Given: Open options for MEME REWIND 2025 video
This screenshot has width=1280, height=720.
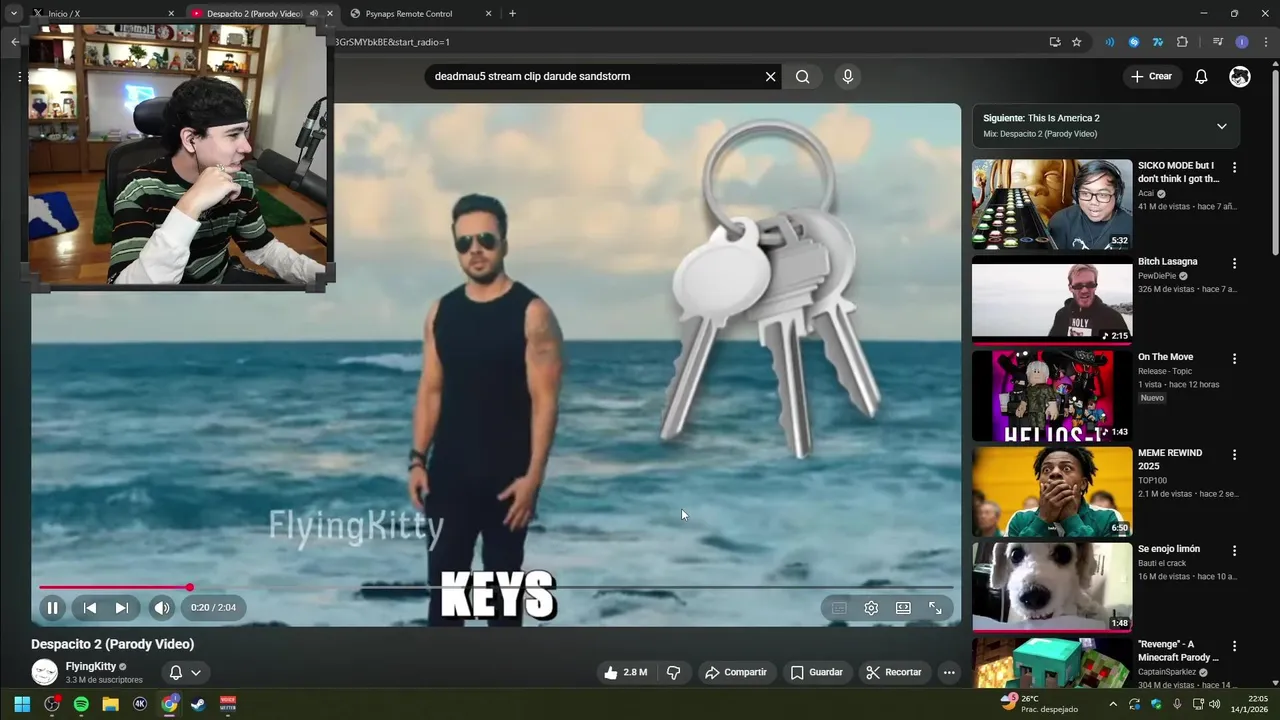Looking at the screenshot, I should (x=1234, y=454).
